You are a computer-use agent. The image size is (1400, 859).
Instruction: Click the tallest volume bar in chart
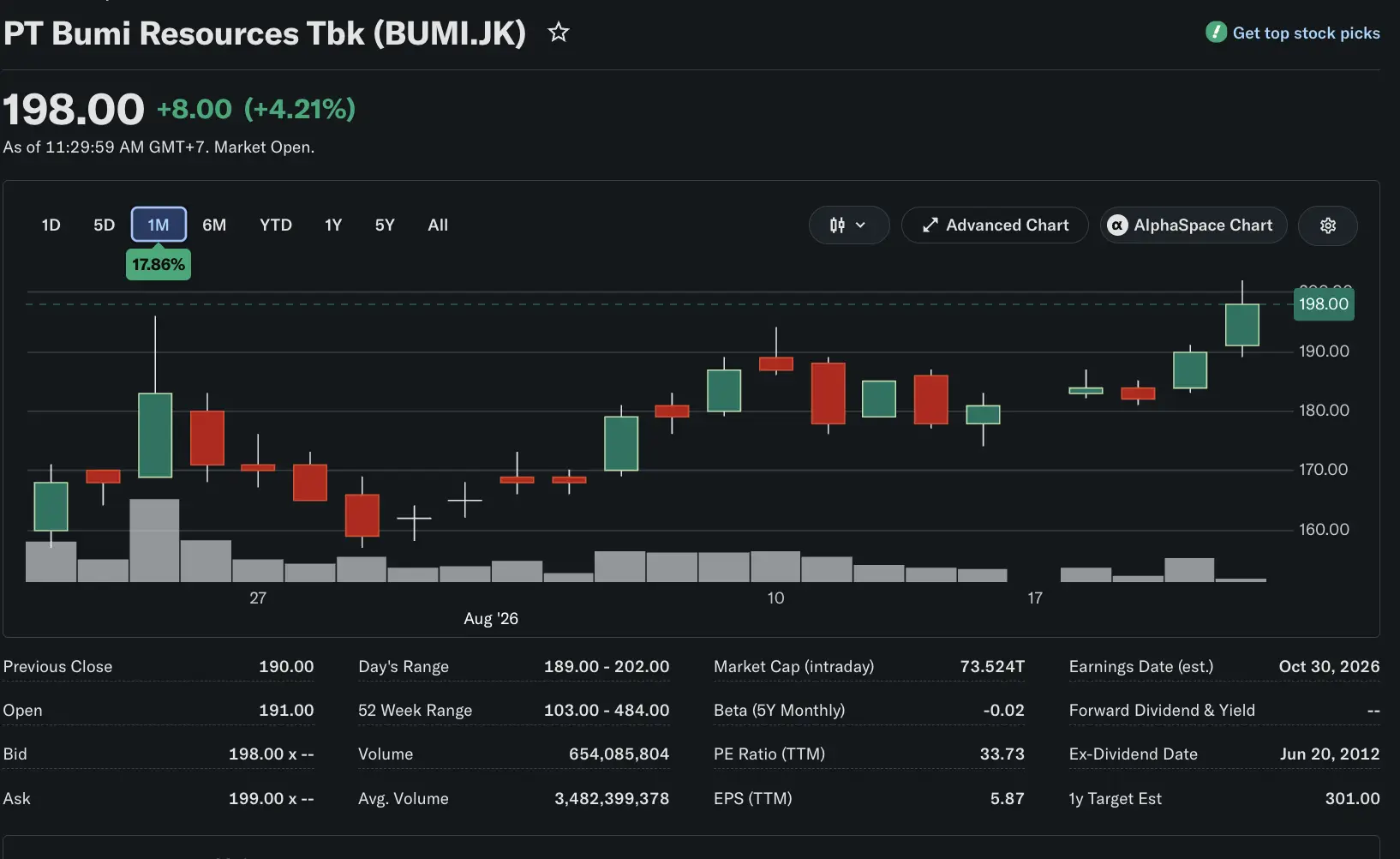click(154, 540)
